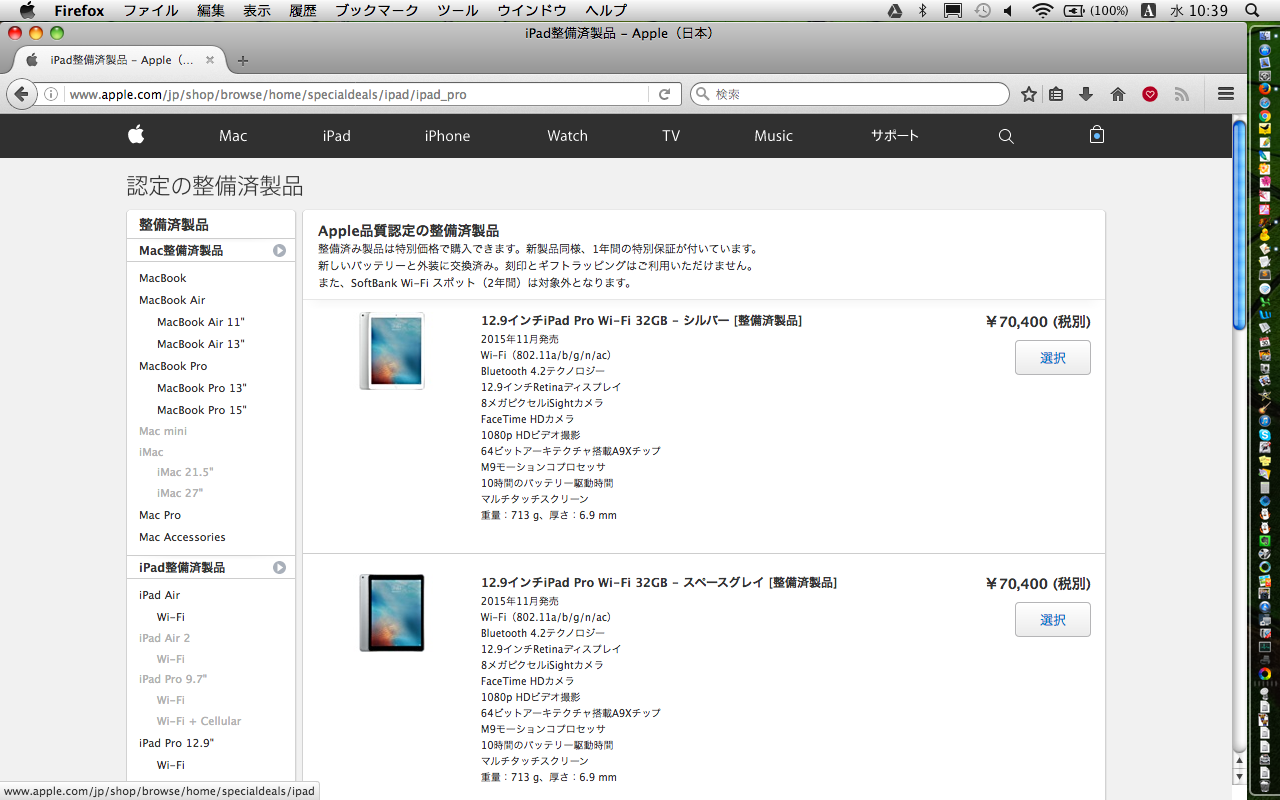Open the ブックマーク menu
Viewport: 1280px width, 800px height.
(x=377, y=10)
